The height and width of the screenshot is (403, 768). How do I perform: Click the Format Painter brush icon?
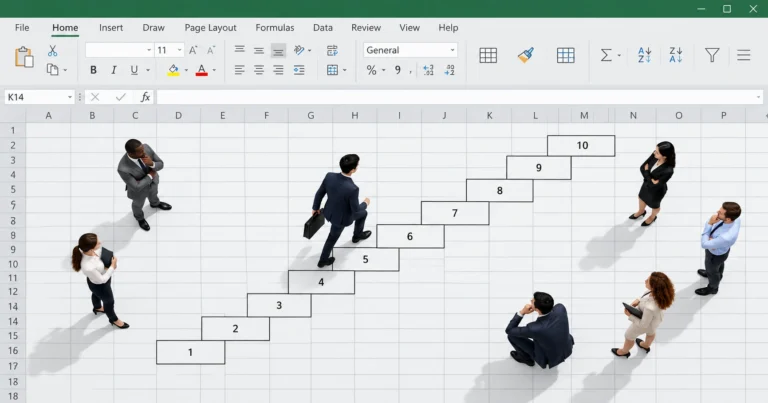pos(526,55)
